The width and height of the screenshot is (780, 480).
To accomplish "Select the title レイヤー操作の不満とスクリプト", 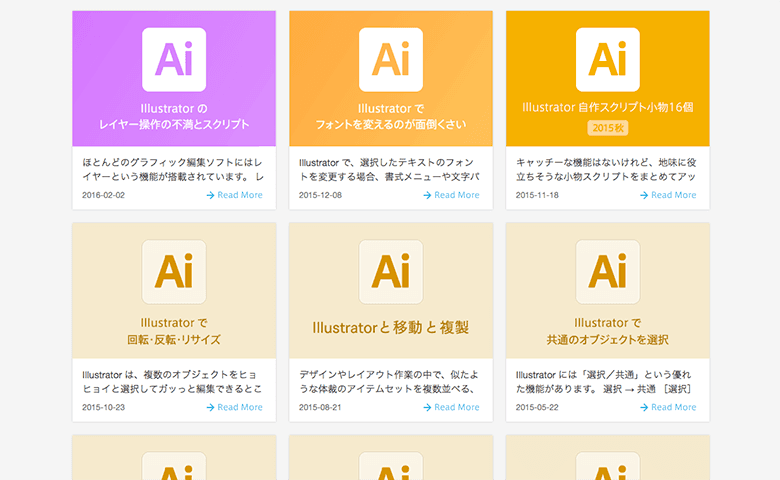I will 174,124.
